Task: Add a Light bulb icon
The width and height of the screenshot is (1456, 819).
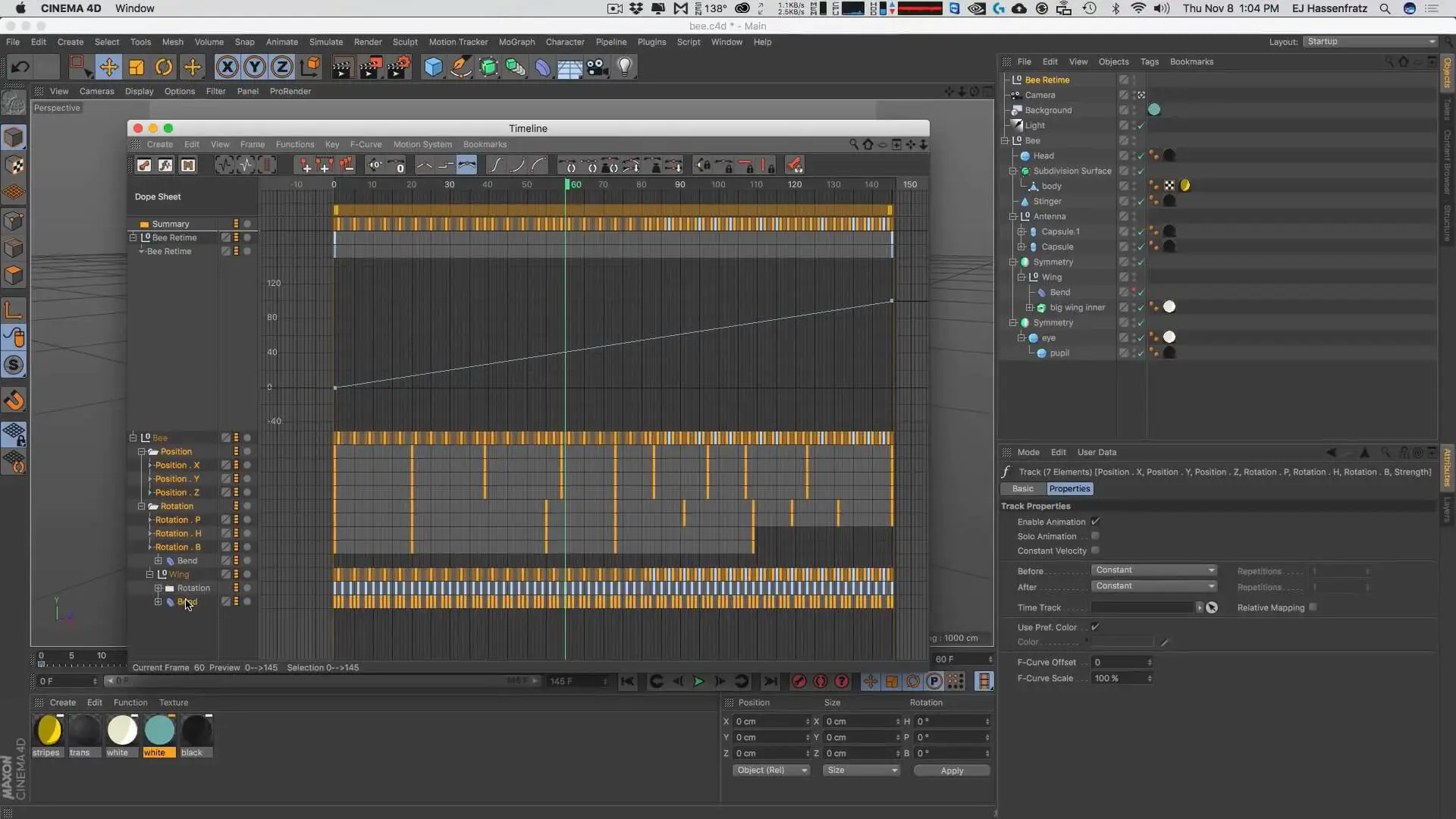Action: point(625,67)
